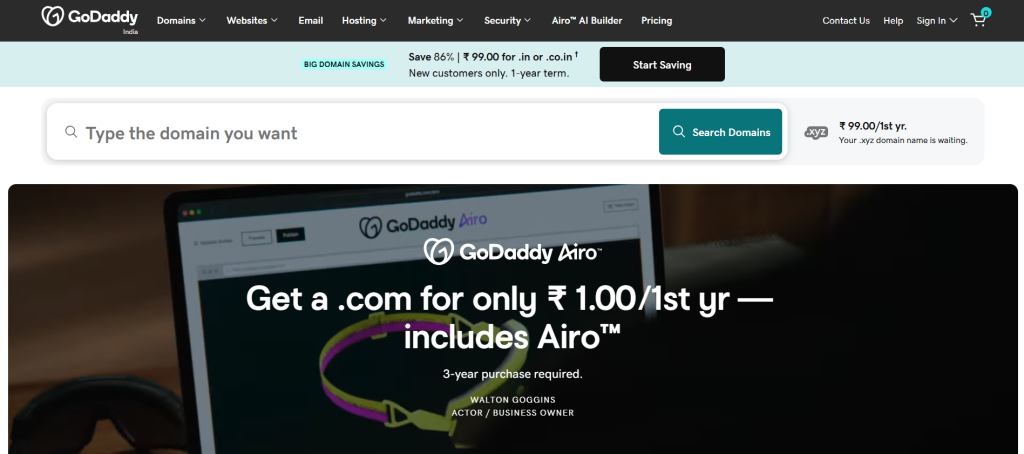Click the magnifier icon in domain search box

point(71,132)
